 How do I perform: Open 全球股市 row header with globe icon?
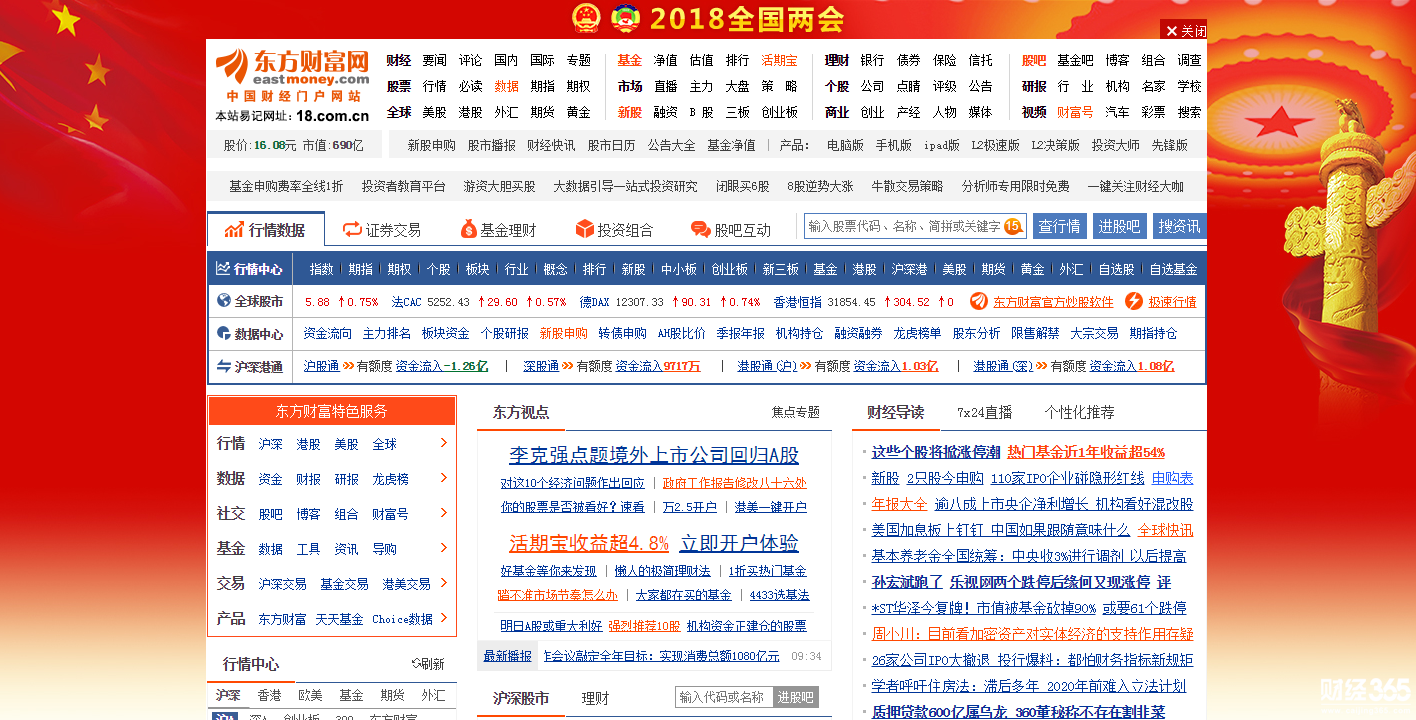[x=250, y=301]
